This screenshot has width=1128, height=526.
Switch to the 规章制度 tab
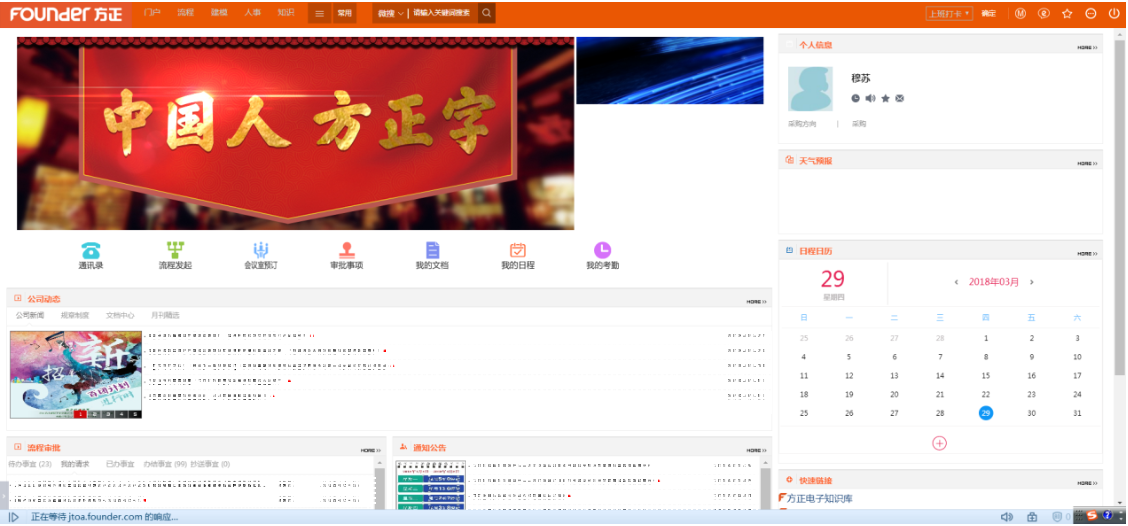coord(75,315)
